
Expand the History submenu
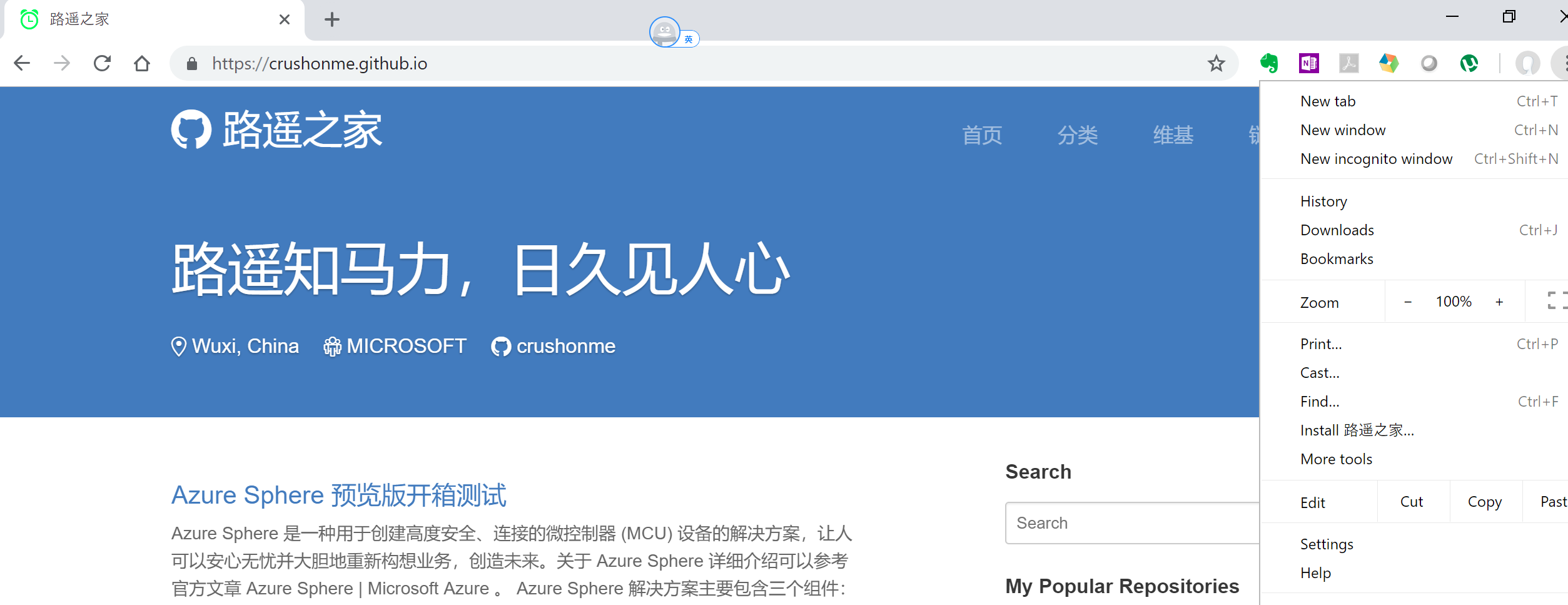(1414, 201)
